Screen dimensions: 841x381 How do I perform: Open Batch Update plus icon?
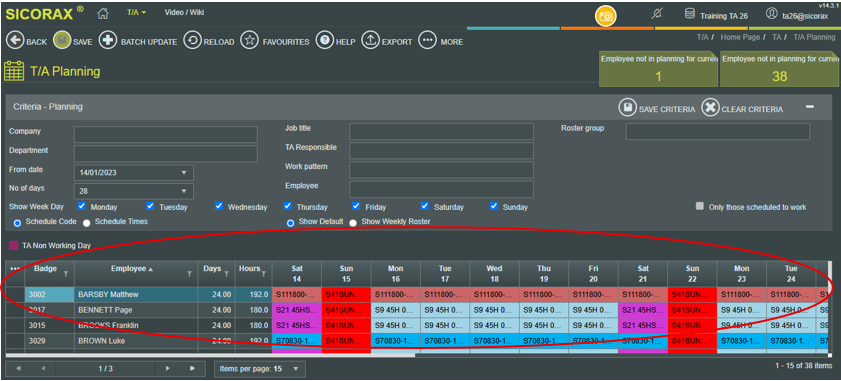(x=108, y=41)
